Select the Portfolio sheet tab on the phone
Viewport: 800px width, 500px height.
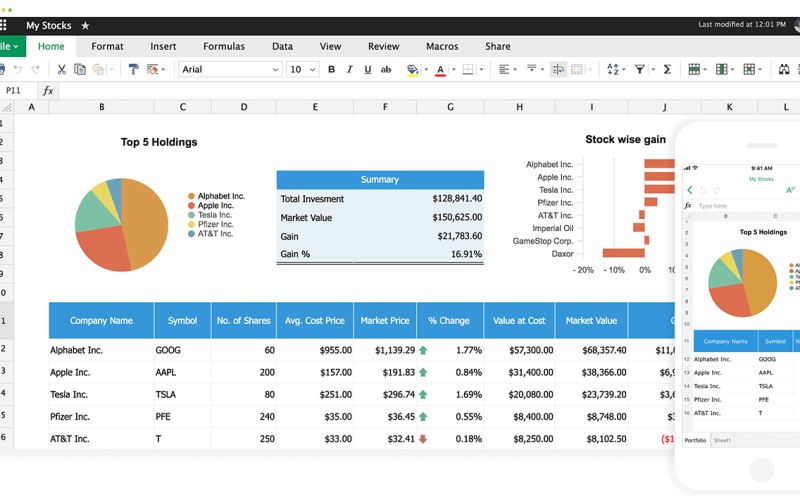(x=695, y=440)
